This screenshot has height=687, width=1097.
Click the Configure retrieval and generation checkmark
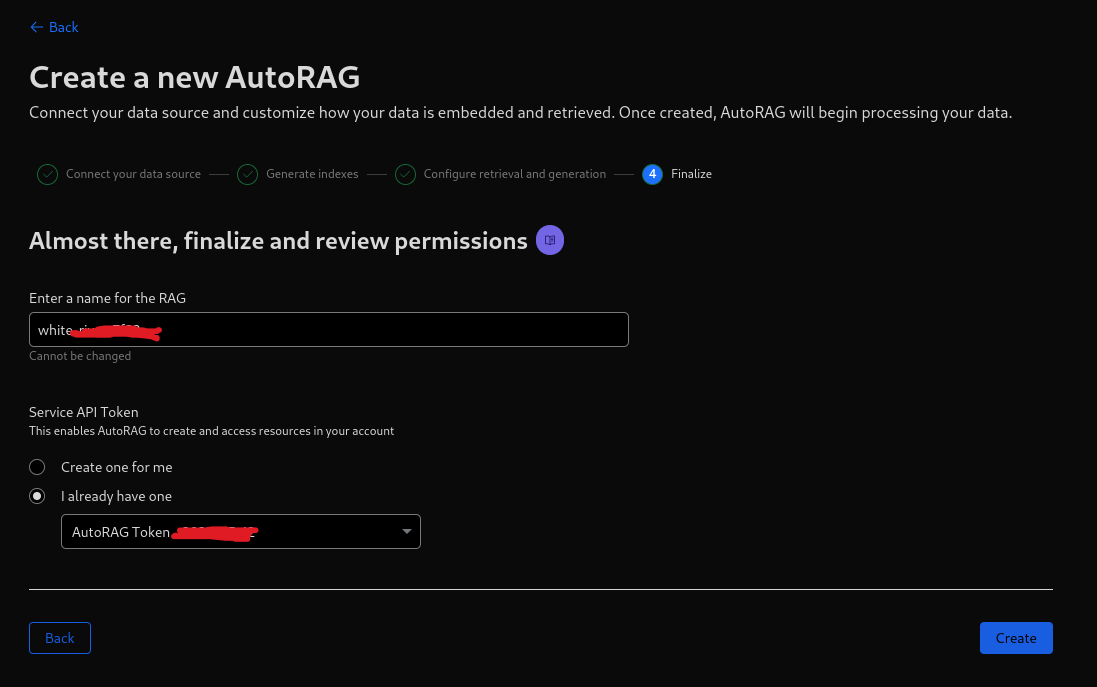coord(405,174)
